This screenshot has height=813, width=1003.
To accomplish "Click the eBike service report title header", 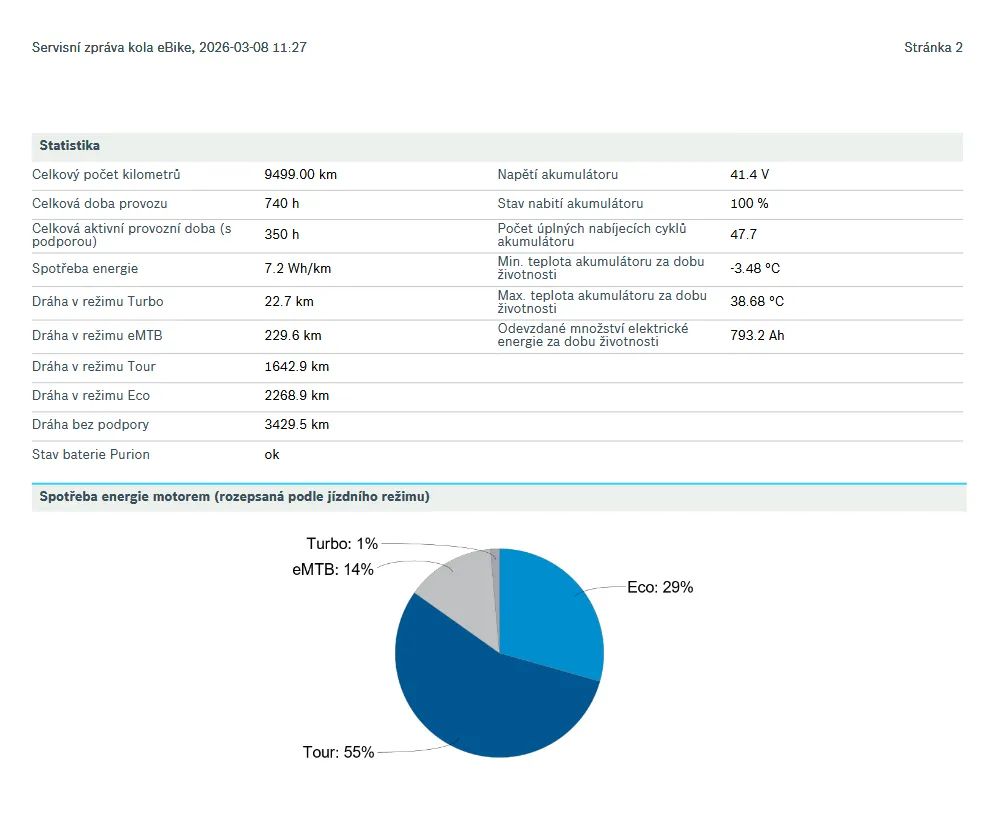I will tap(169, 48).
